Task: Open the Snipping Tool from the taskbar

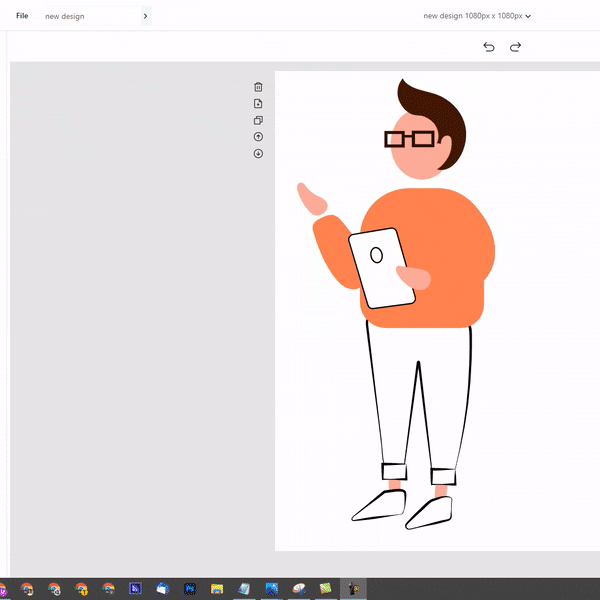Action: point(299,588)
